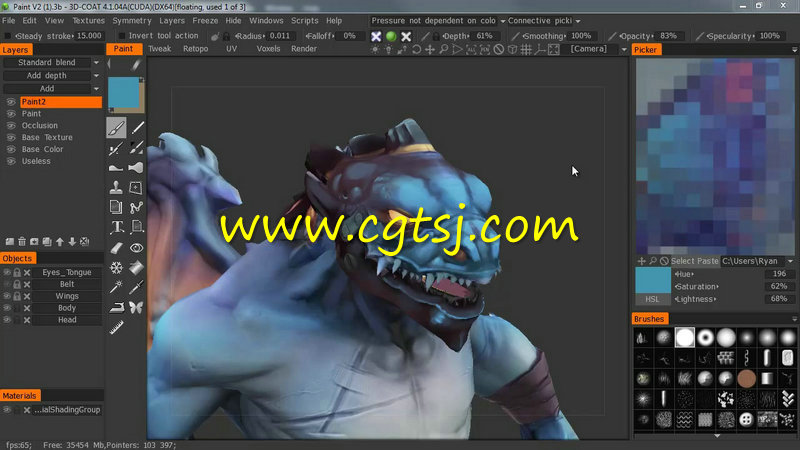Select the brown round brush thumbnail
The height and width of the screenshot is (450, 800).
click(746, 379)
